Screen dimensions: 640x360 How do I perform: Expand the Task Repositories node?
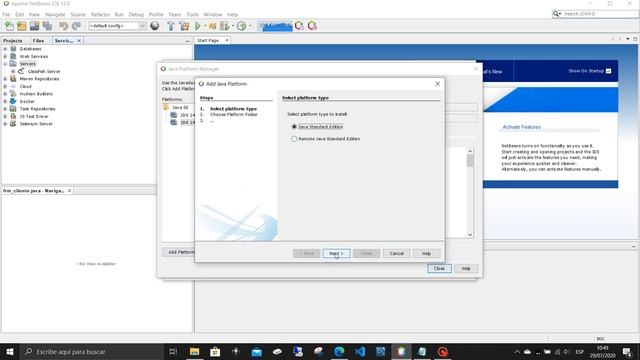pos(5,109)
